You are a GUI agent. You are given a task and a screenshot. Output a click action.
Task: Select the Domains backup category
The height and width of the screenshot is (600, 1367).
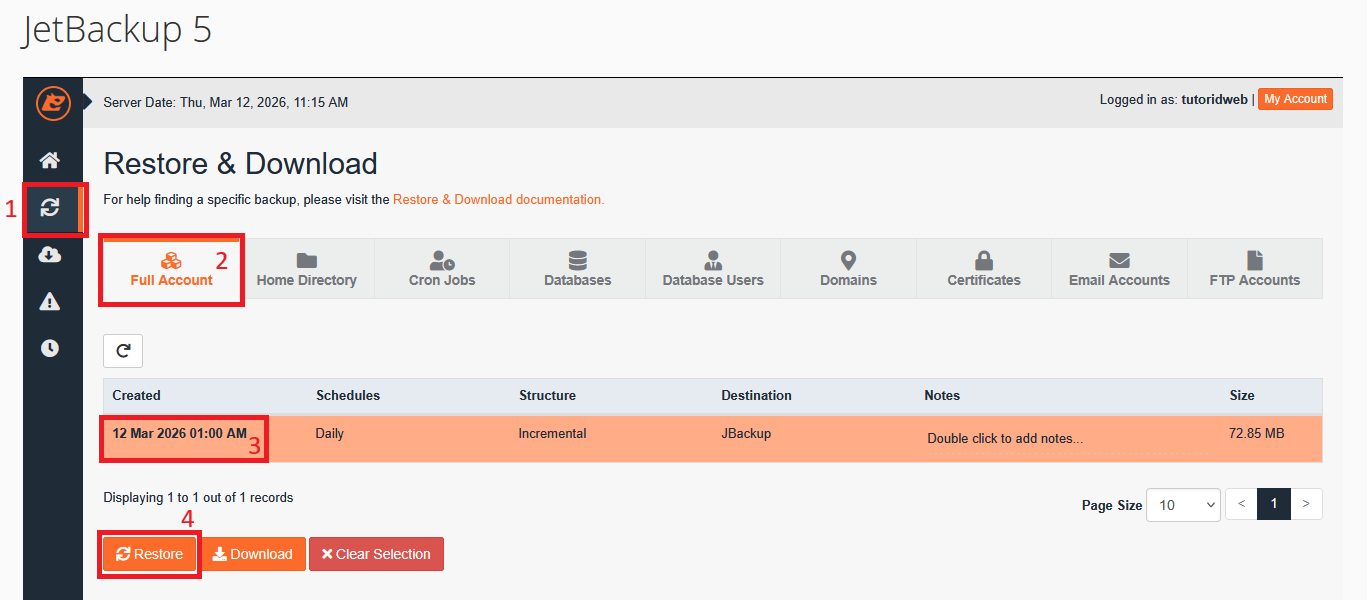pos(848,268)
